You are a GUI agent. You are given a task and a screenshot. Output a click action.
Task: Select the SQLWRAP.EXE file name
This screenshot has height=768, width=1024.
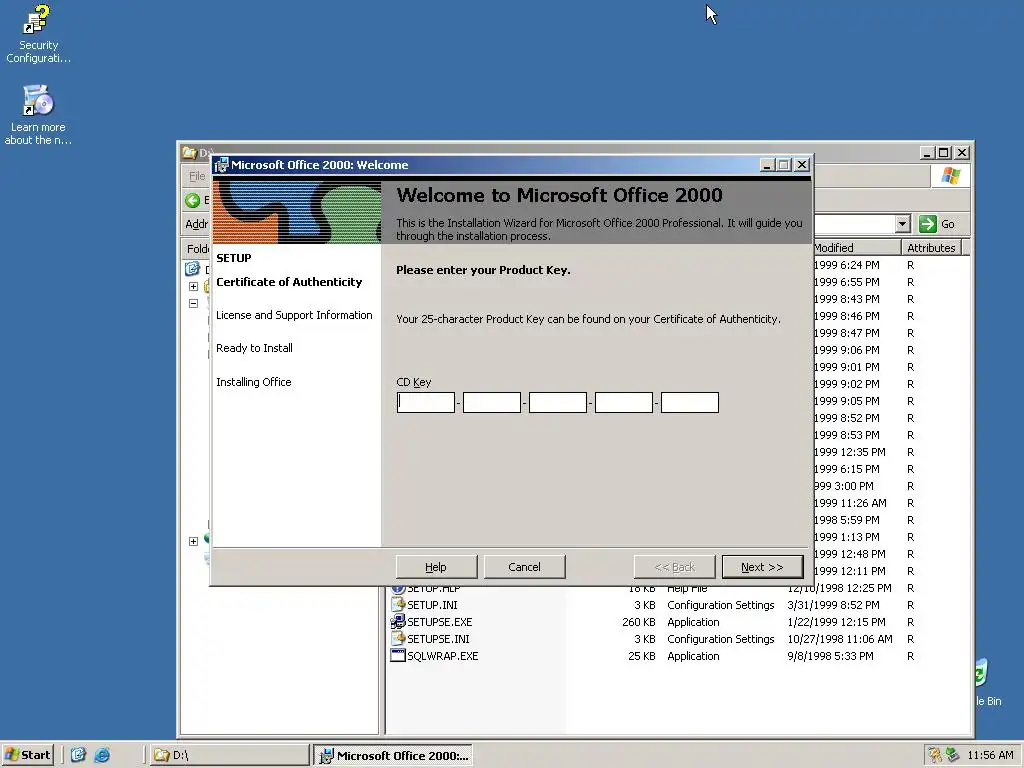(x=443, y=656)
